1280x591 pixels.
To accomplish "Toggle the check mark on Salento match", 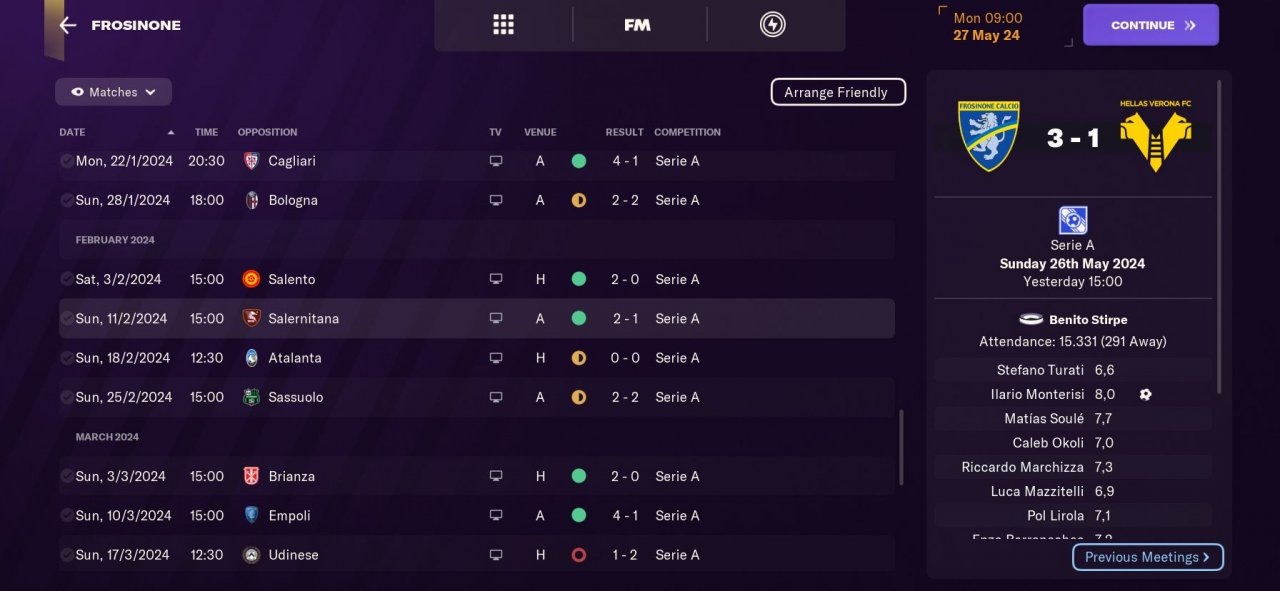I will [66, 279].
